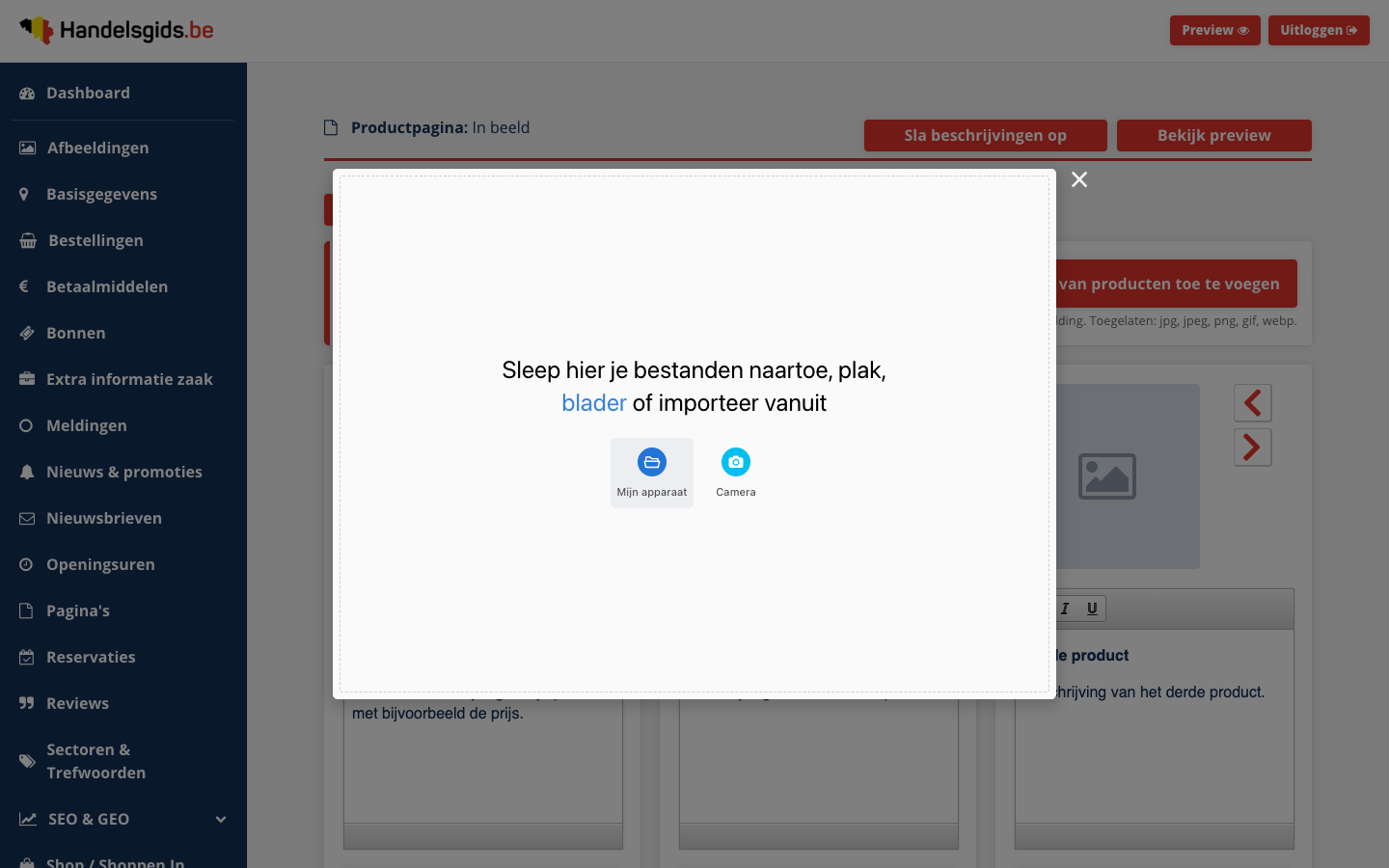Screen dimensions: 1389x868
Task: Click the Pagina's document icon
Action: point(26,610)
